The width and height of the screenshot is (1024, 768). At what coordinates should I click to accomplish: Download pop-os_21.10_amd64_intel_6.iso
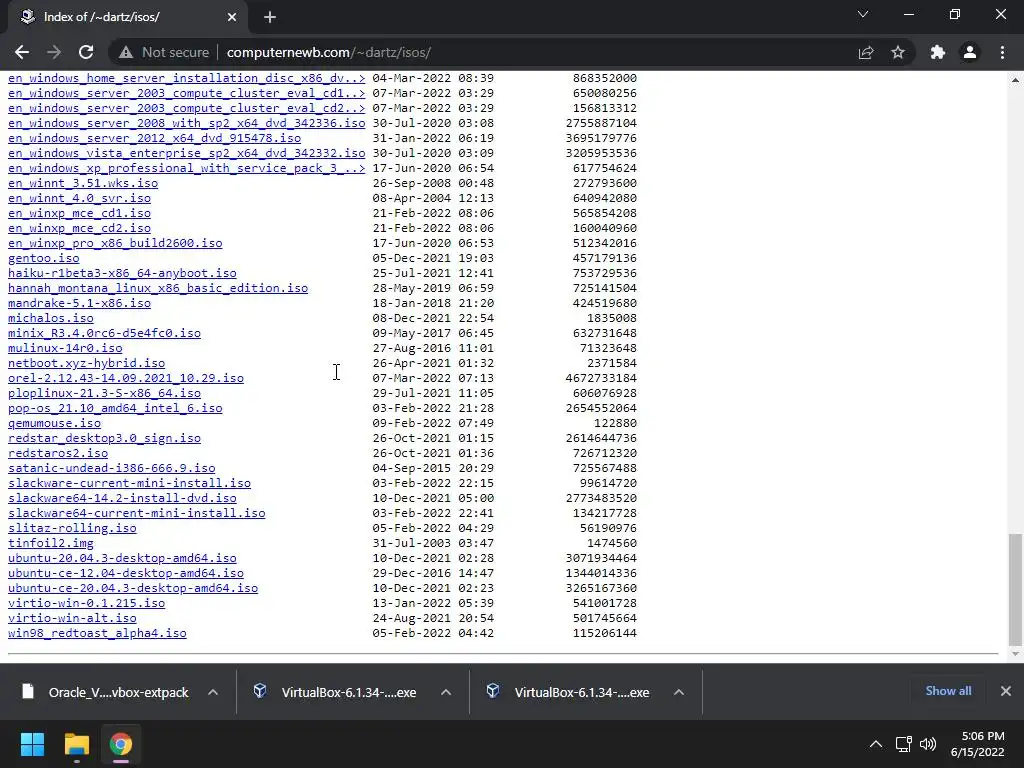[x=115, y=408]
